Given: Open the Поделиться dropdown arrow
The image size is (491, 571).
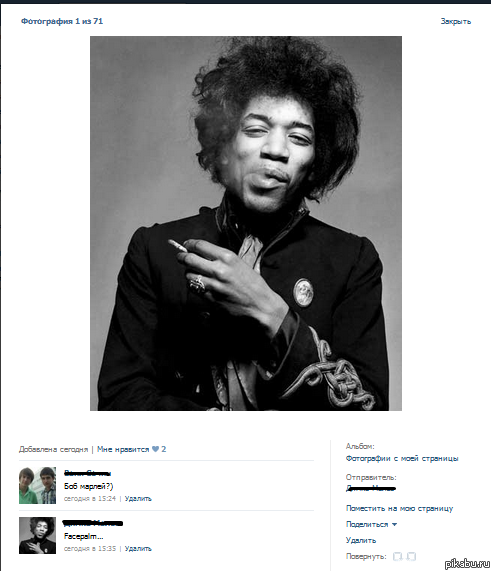Looking at the screenshot, I should click(x=394, y=525).
